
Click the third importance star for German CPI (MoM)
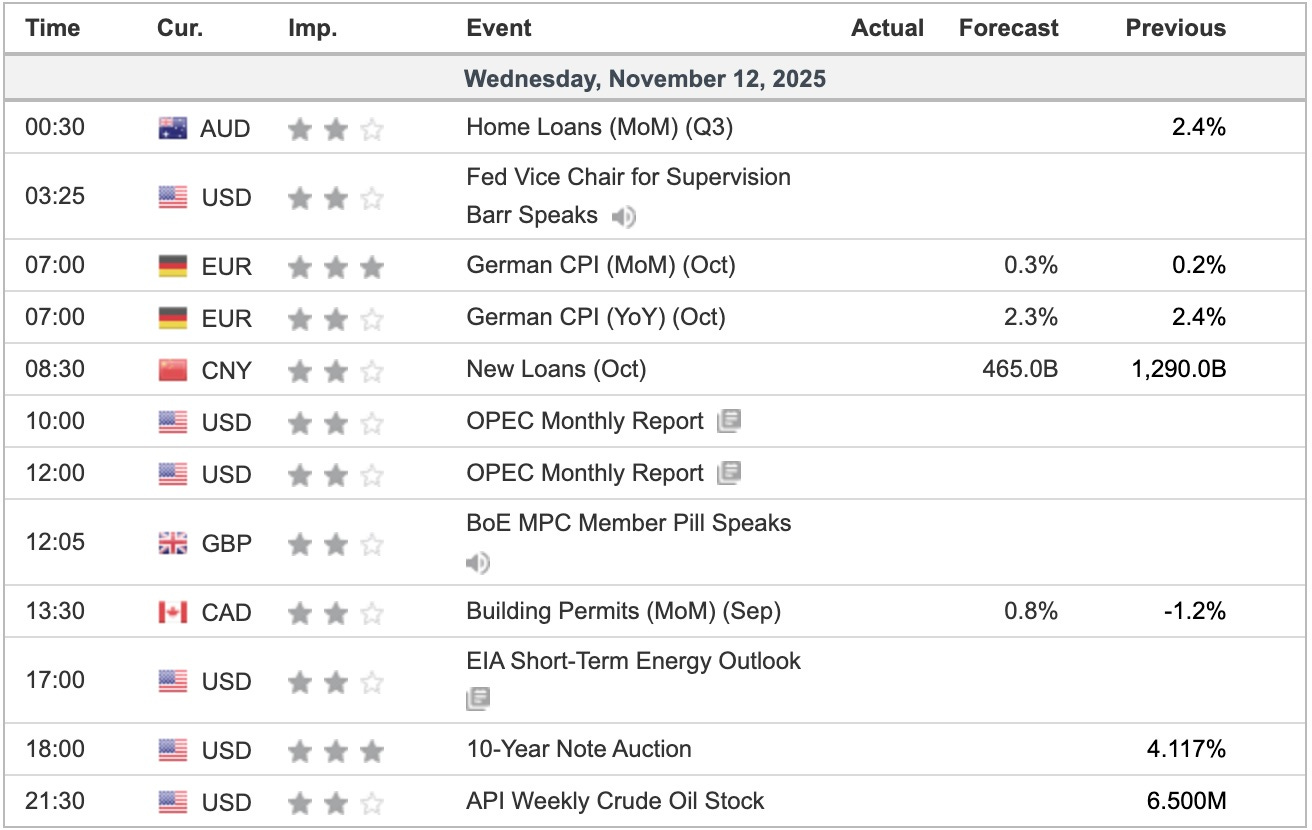click(371, 267)
